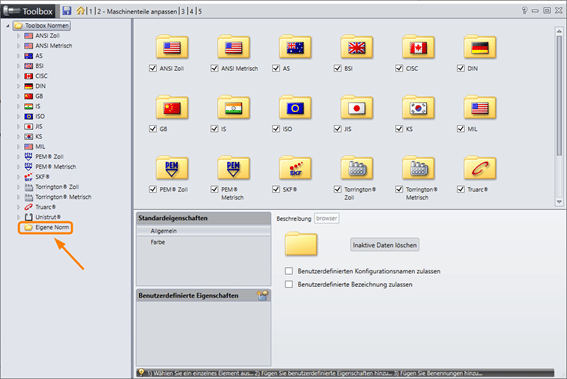The height and width of the screenshot is (379, 567).
Task: Click the help lightbulb icon at top right
Action: coord(524,10)
